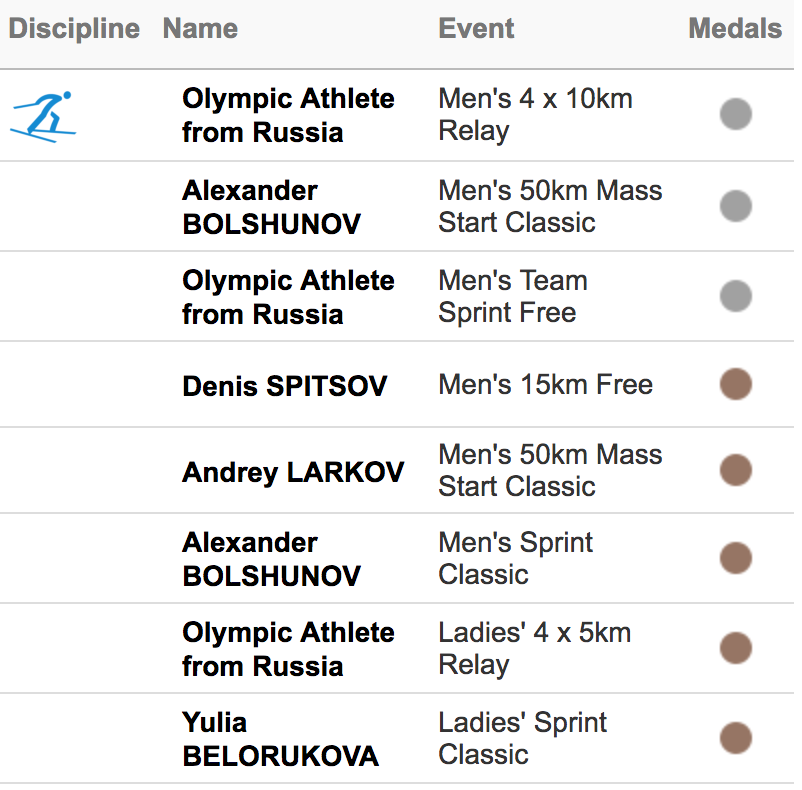
Task: Select Ladies' Sprint Classic event text
Action: [x=523, y=738]
